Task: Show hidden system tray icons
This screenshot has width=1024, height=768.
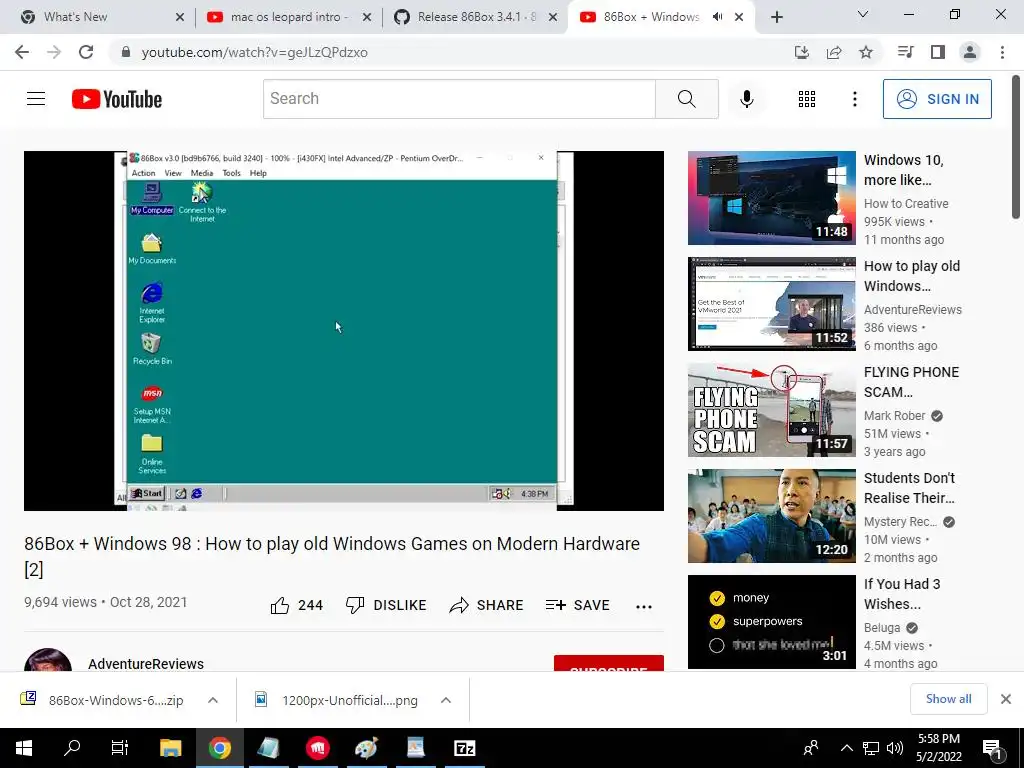Action: tap(846, 748)
